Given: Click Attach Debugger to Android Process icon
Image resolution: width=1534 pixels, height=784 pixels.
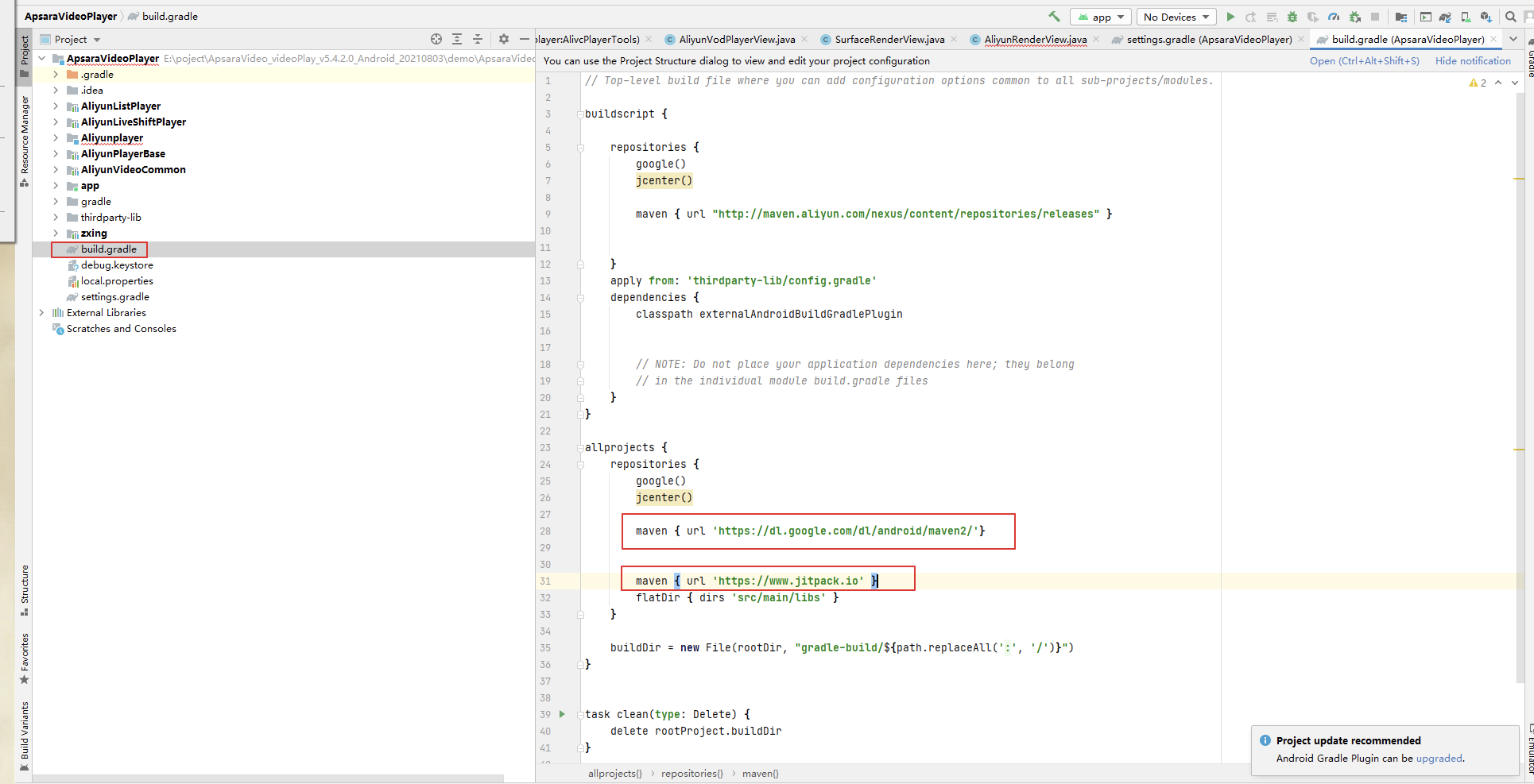Looking at the screenshot, I should tap(1354, 17).
